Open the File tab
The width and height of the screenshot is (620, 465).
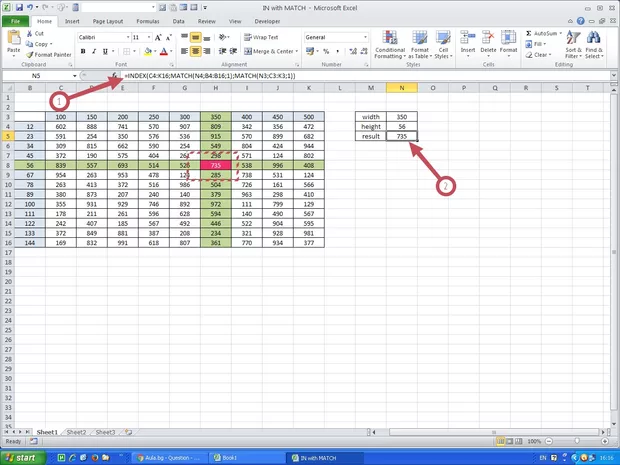pyautogui.click(x=15, y=21)
